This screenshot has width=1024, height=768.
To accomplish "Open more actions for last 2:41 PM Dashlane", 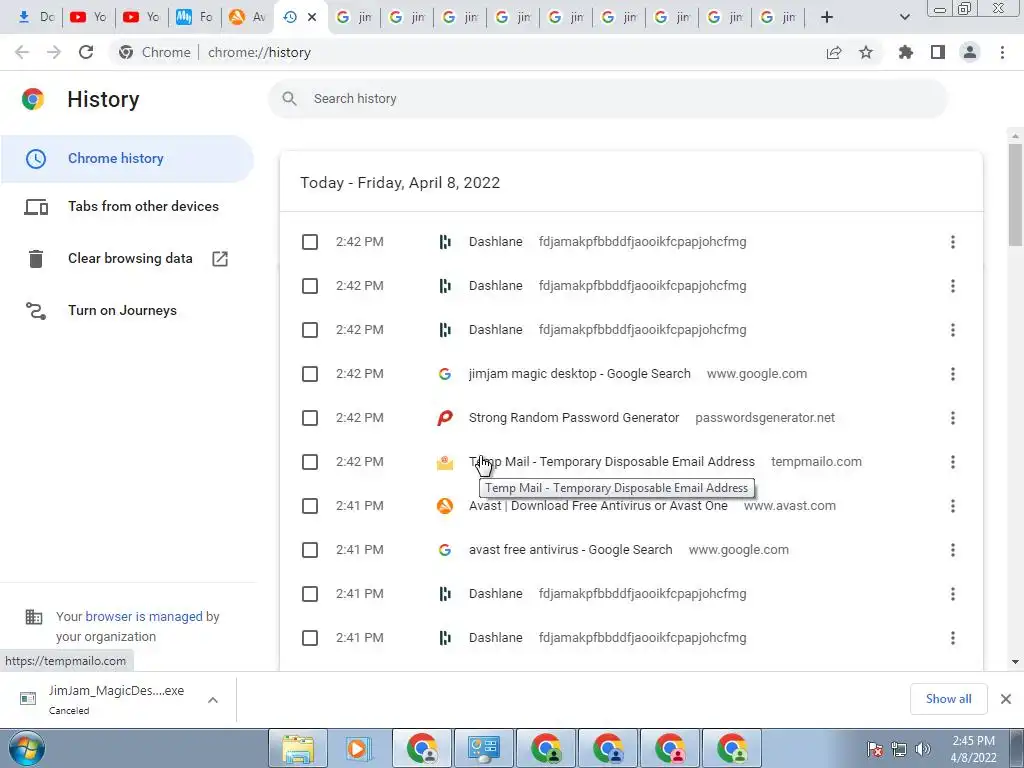I will (953, 638).
